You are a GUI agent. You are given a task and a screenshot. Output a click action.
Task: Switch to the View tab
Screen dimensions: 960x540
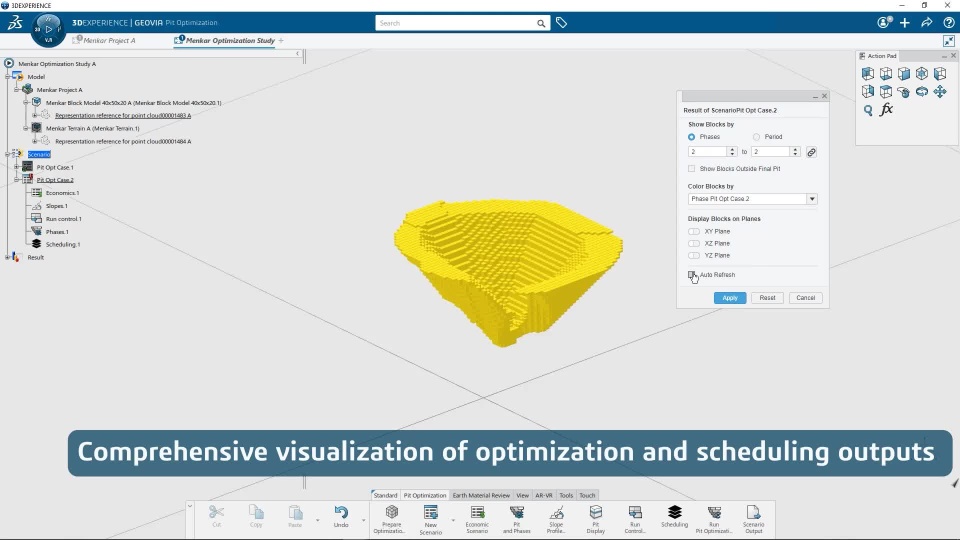click(522, 495)
